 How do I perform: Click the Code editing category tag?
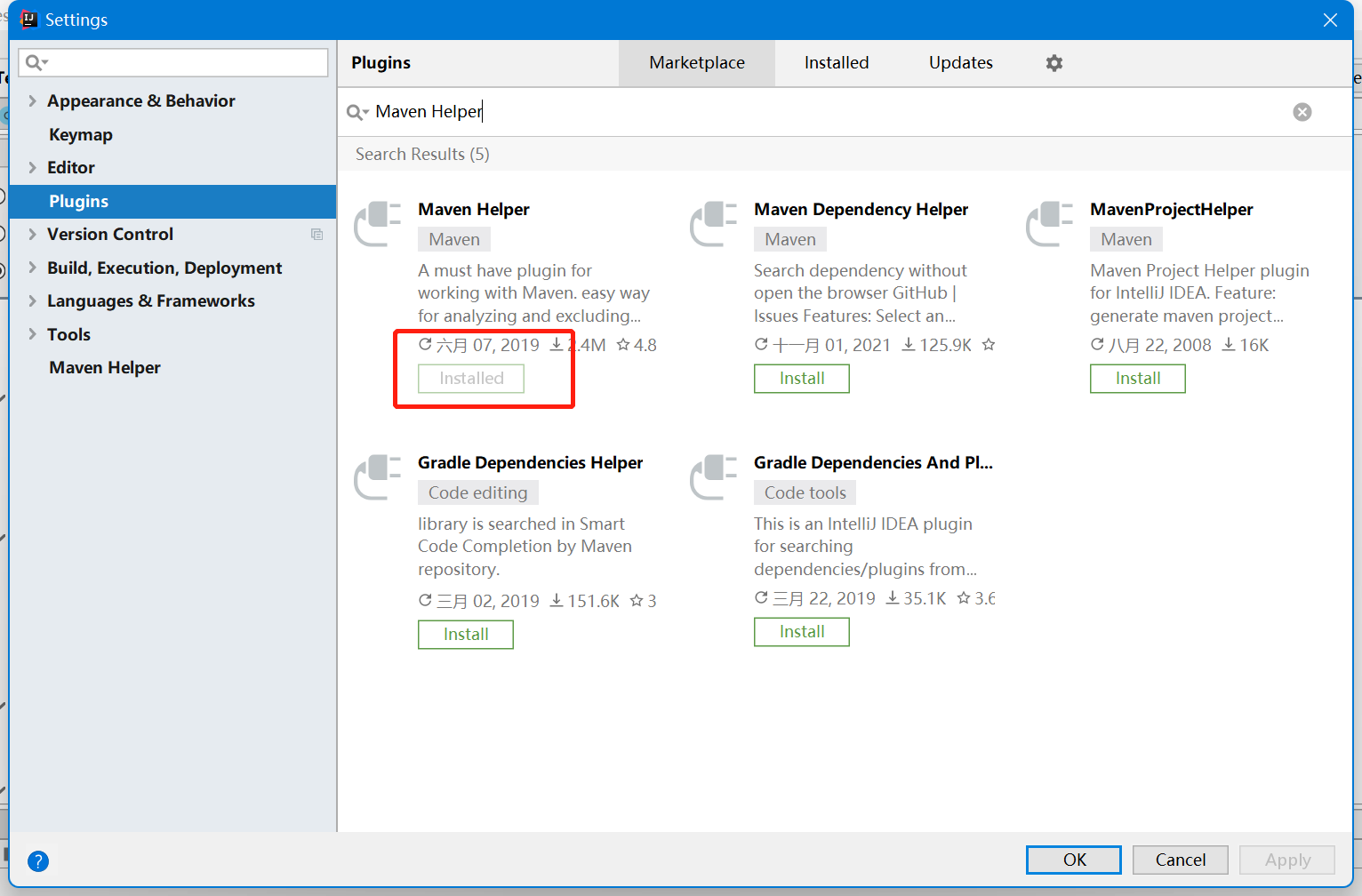tap(478, 492)
